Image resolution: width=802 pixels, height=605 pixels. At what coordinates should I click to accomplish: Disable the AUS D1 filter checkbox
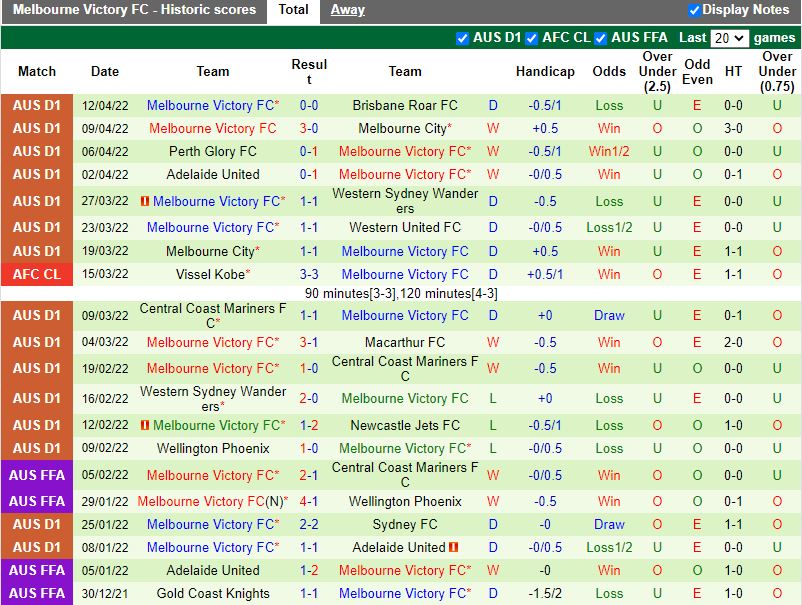click(461, 38)
